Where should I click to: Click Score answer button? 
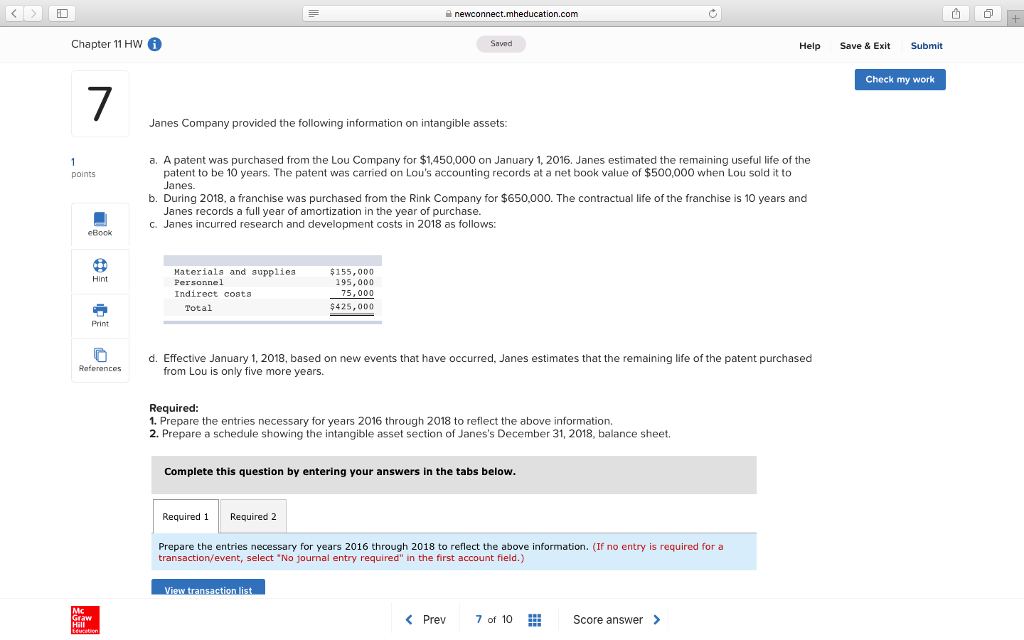click(616, 620)
